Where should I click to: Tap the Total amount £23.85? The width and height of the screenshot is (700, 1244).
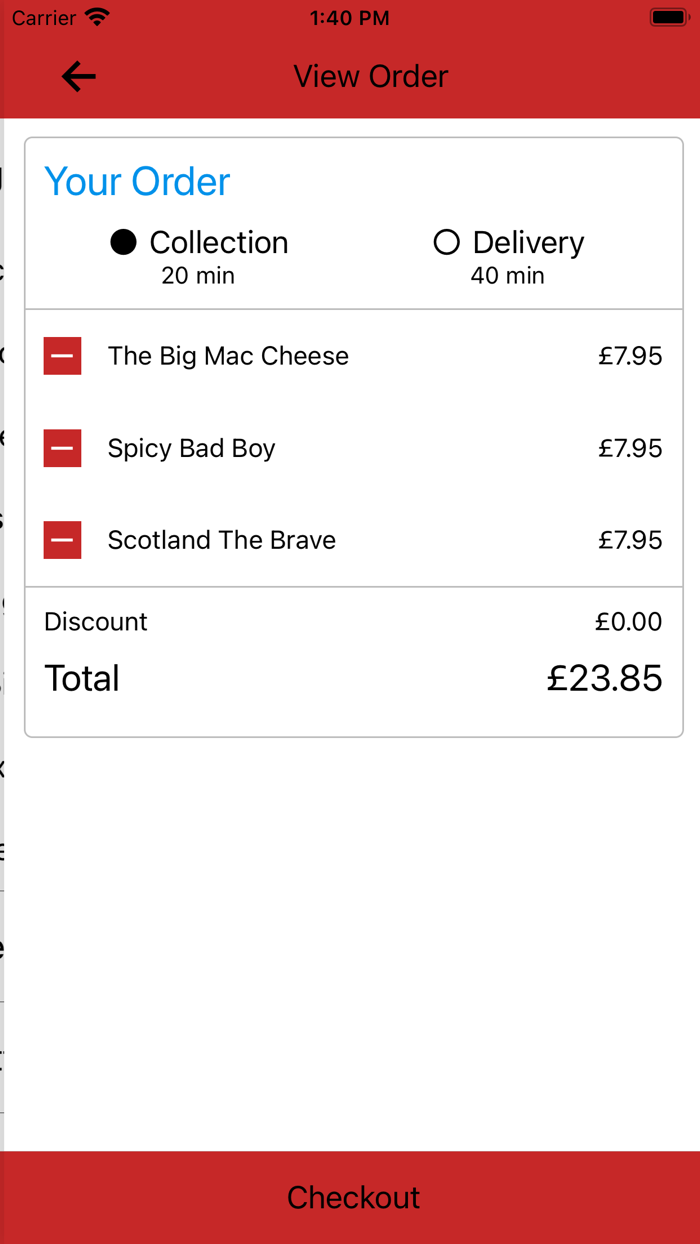(604, 678)
